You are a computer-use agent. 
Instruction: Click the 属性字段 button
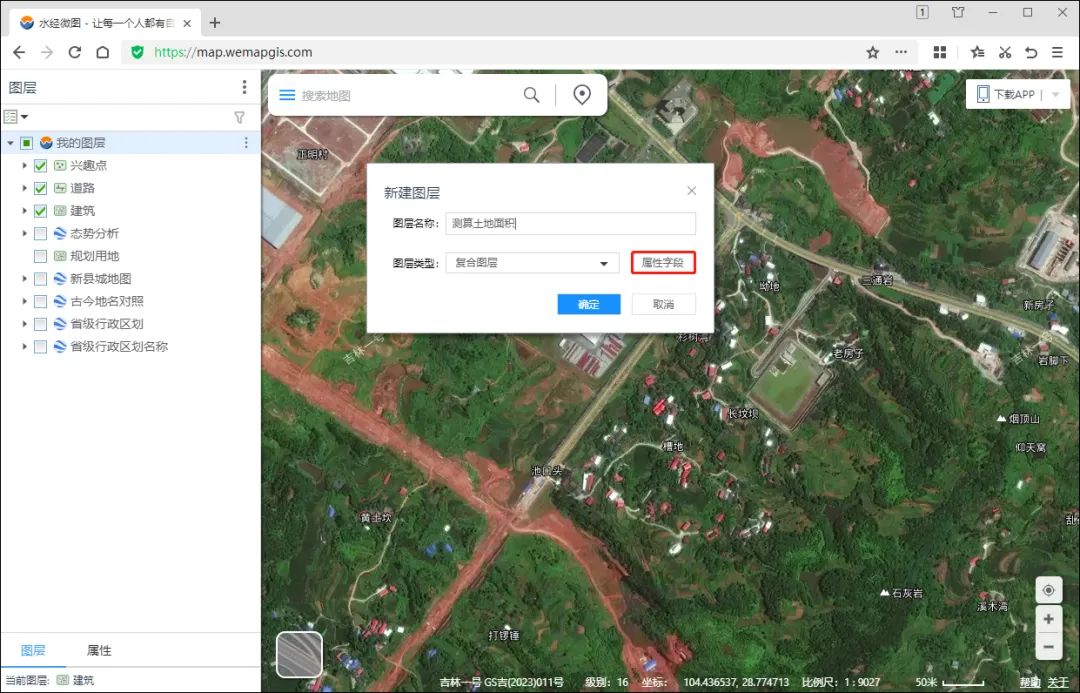pos(663,262)
